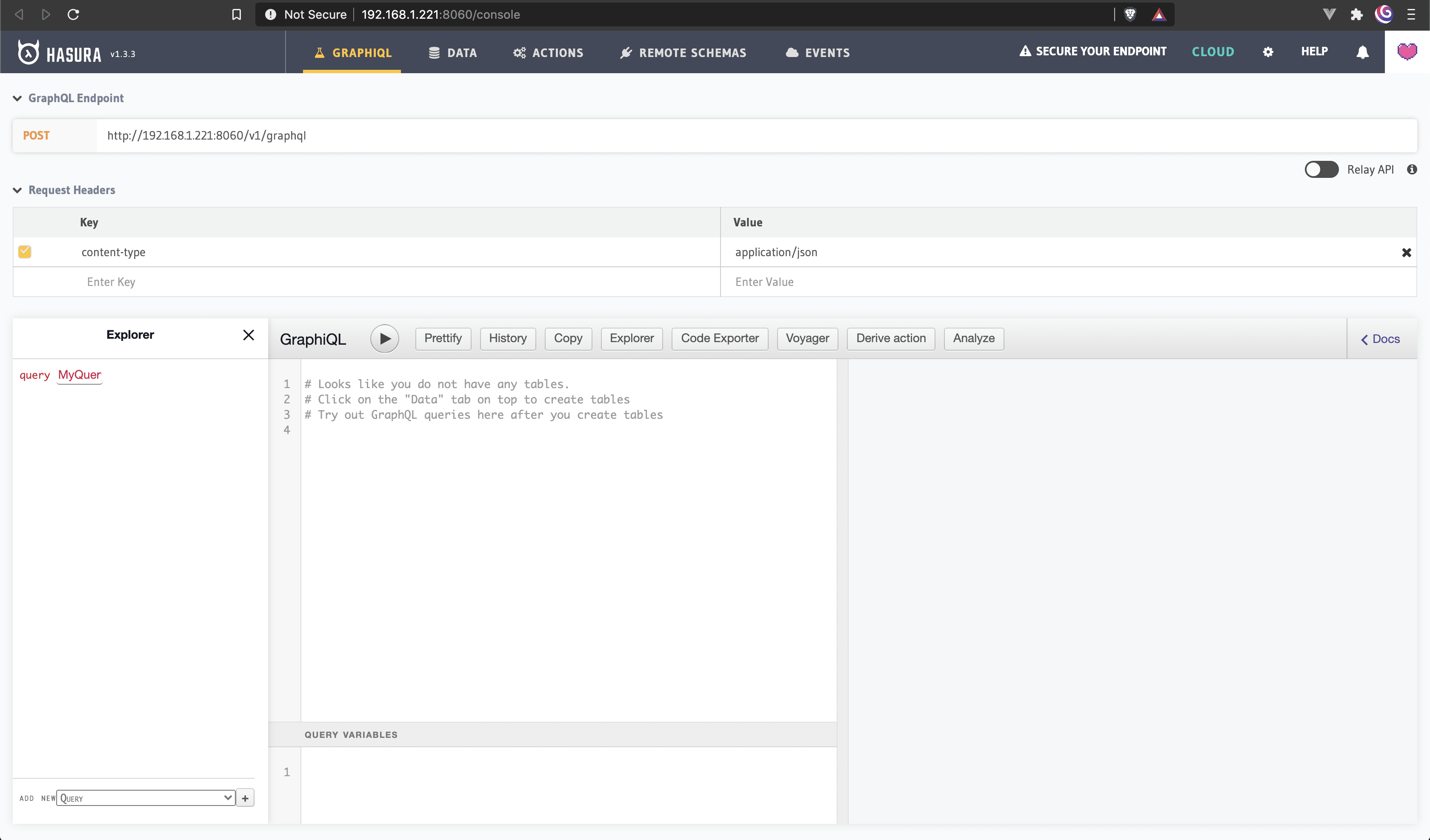Screen dimensions: 1430x840
Task: Open the browser hamburger menu
Action: tap(1411, 14)
